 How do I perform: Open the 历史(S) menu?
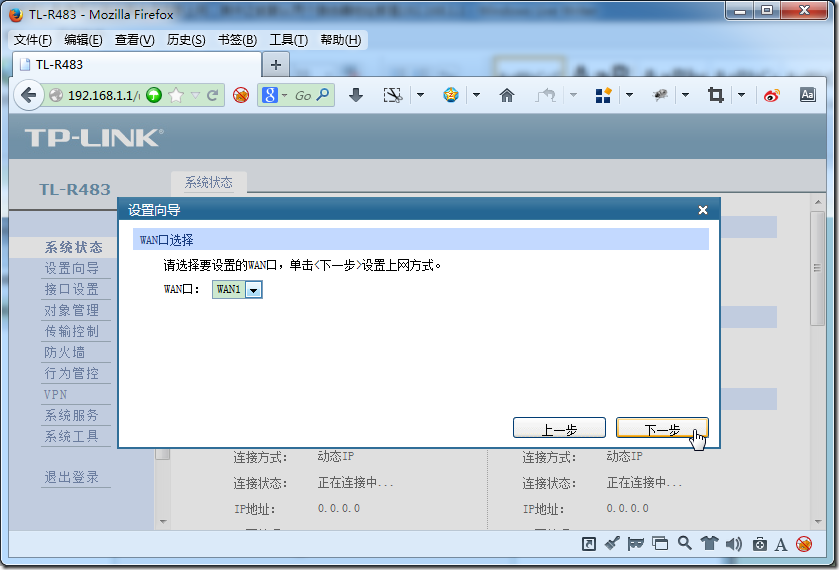pos(186,40)
